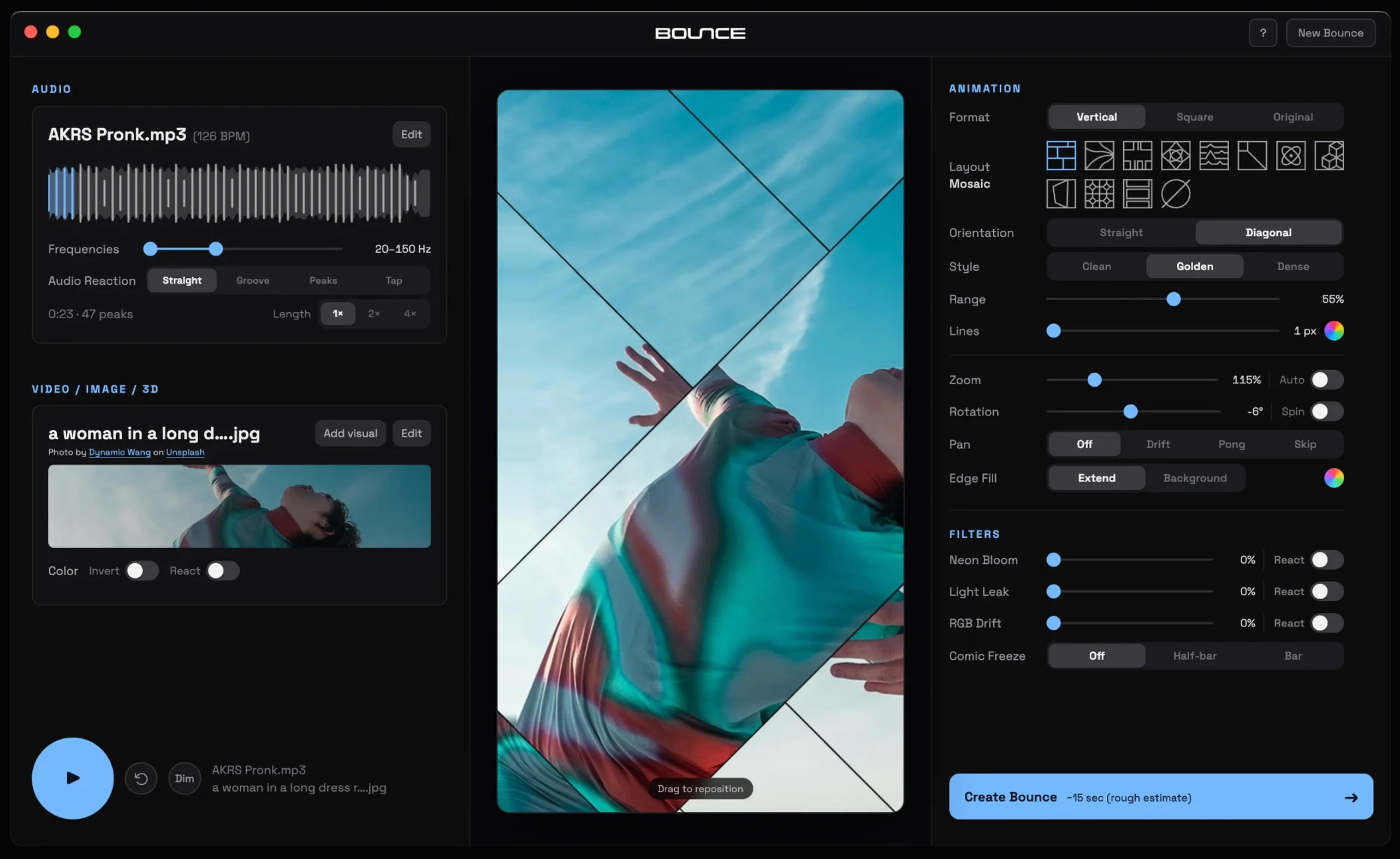
Task: Set Orientation to Straight
Action: [x=1121, y=233]
